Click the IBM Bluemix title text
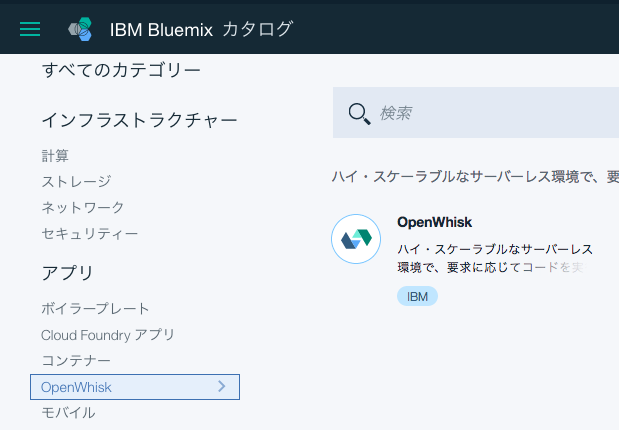The width and height of the screenshot is (619, 430). click(x=161, y=30)
